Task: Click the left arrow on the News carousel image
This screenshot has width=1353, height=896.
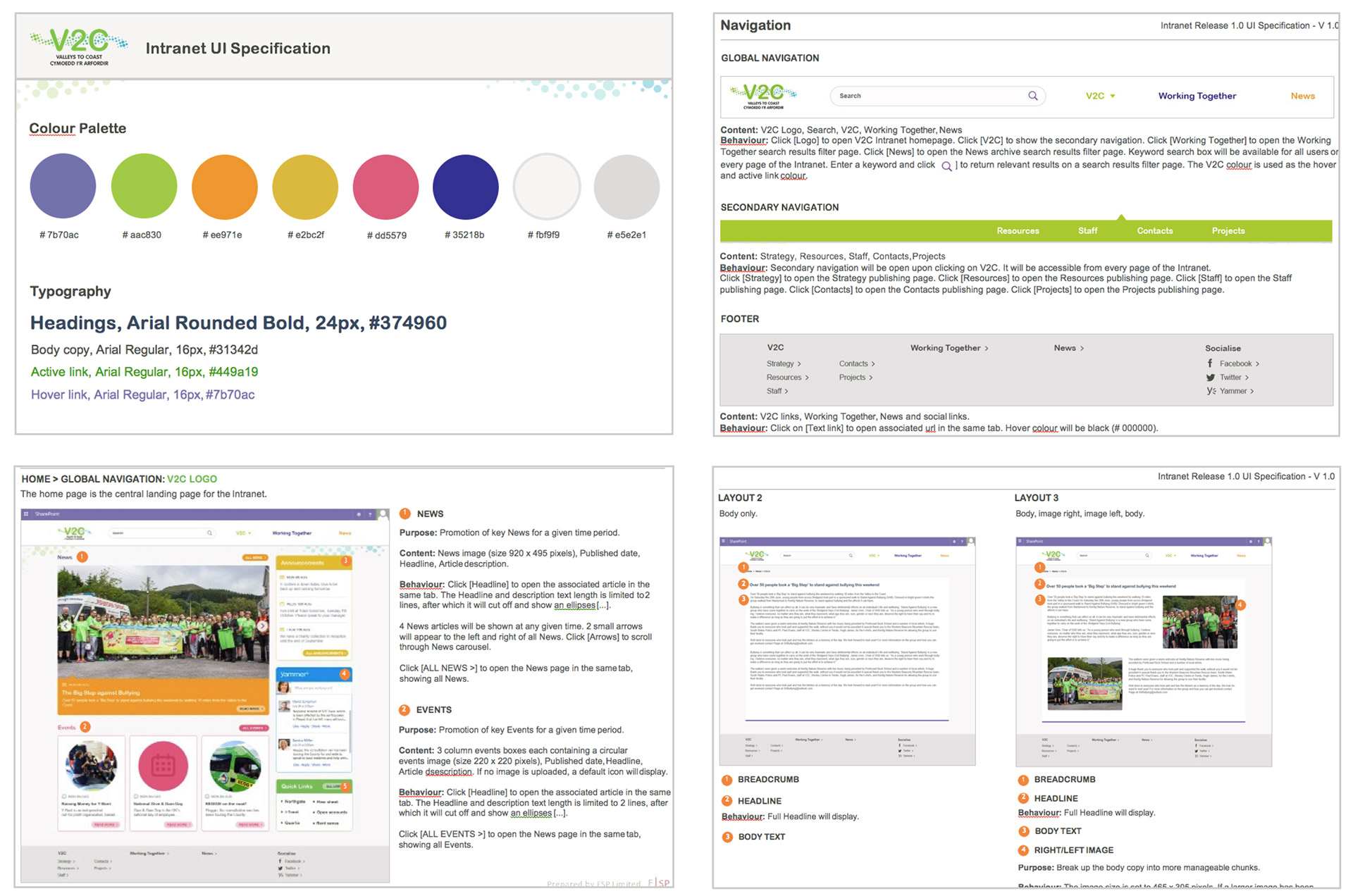Action: pyautogui.click(x=65, y=626)
